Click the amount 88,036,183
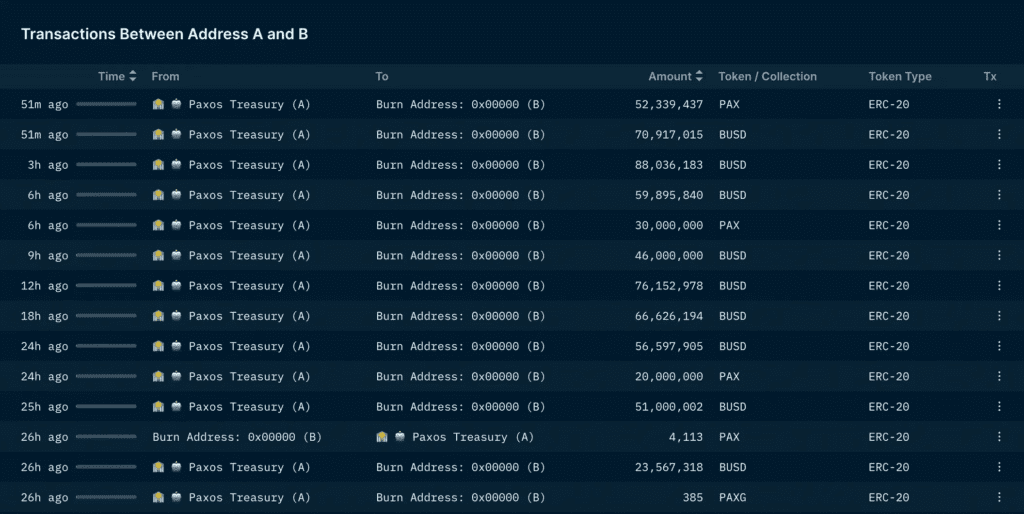The image size is (1024, 514). 669,165
